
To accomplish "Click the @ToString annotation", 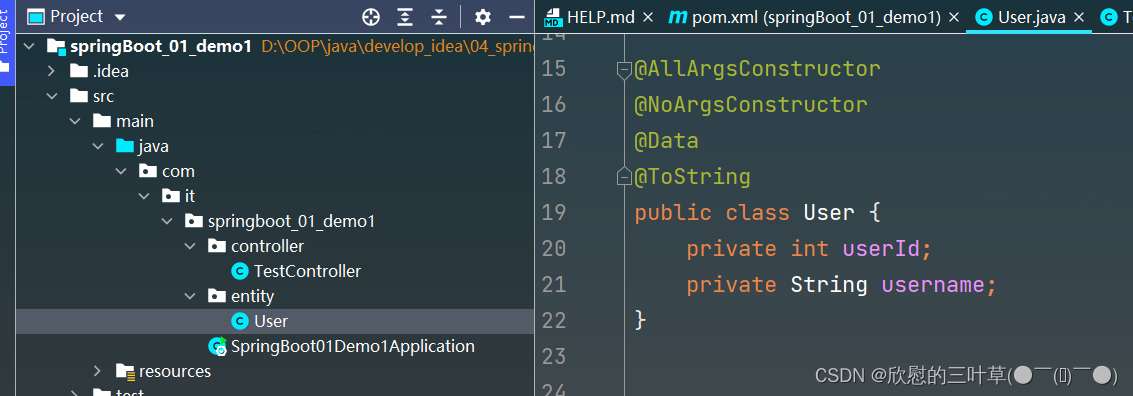I will tap(692, 176).
